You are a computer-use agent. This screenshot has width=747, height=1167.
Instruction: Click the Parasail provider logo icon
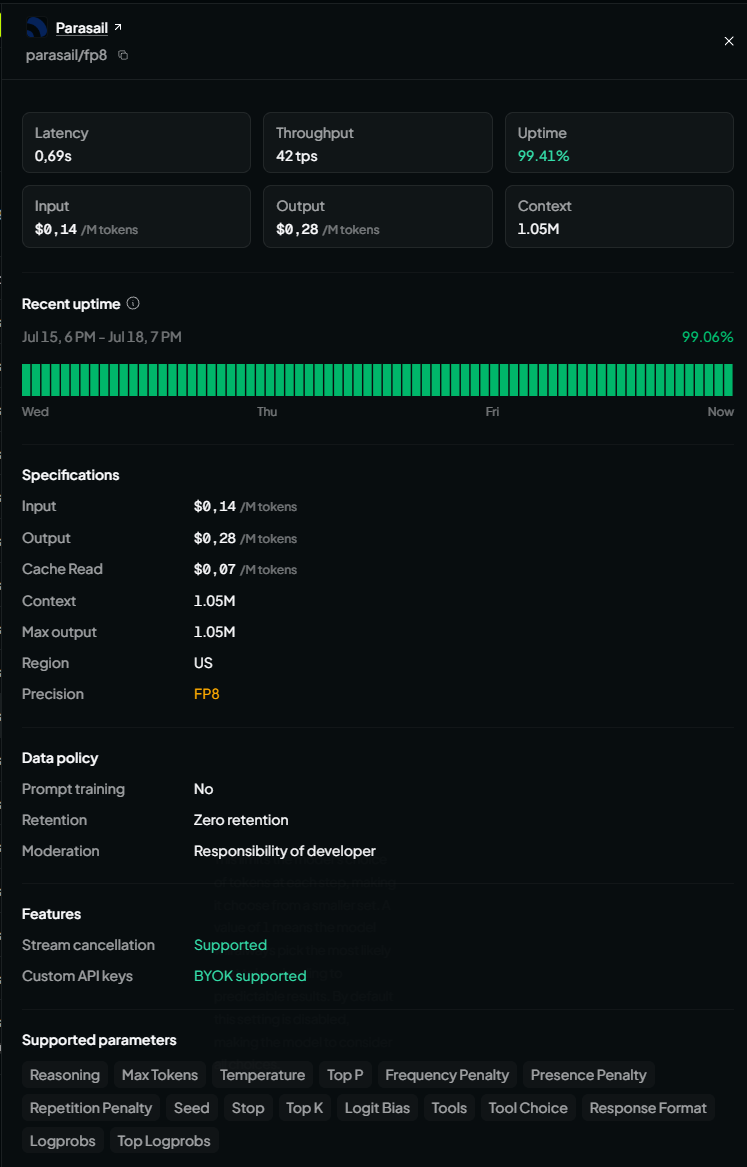click(x=36, y=28)
